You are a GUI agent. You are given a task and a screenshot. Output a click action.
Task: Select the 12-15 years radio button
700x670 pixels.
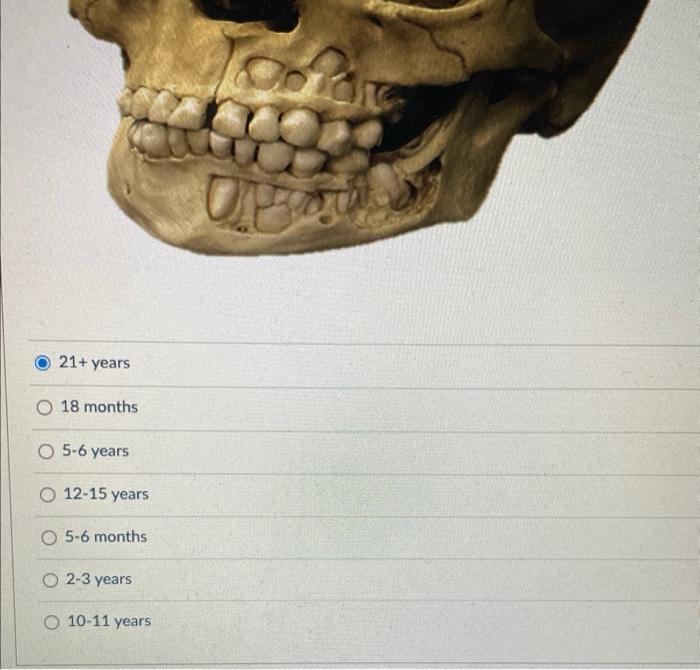pyautogui.click(x=47, y=495)
